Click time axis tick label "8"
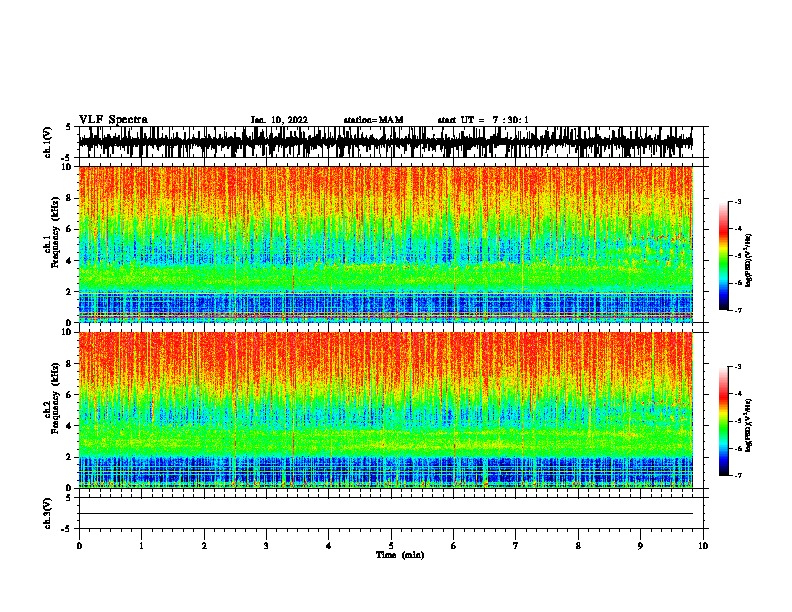This screenshot has height=612, width=792. 578,546
